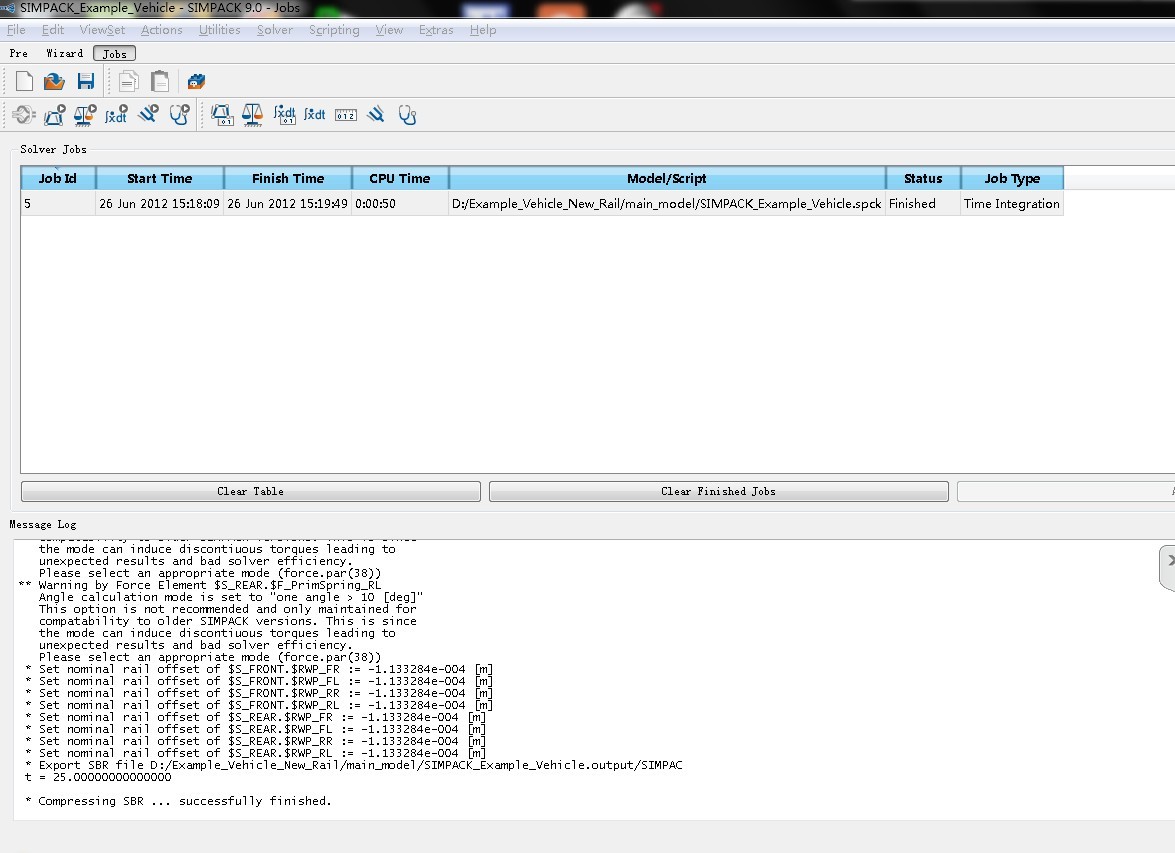
Task: Switch to the Wizard tab
Action: [x=64, y=53]
